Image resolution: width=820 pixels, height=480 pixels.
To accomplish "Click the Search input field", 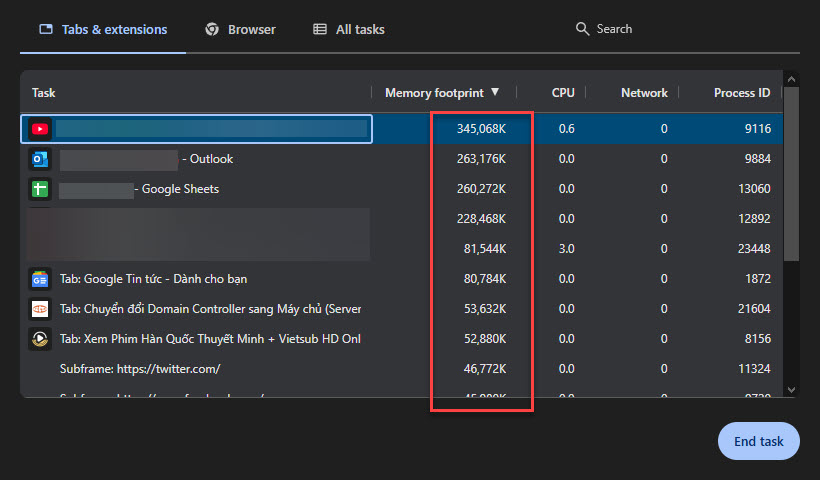I will (680, 29).
